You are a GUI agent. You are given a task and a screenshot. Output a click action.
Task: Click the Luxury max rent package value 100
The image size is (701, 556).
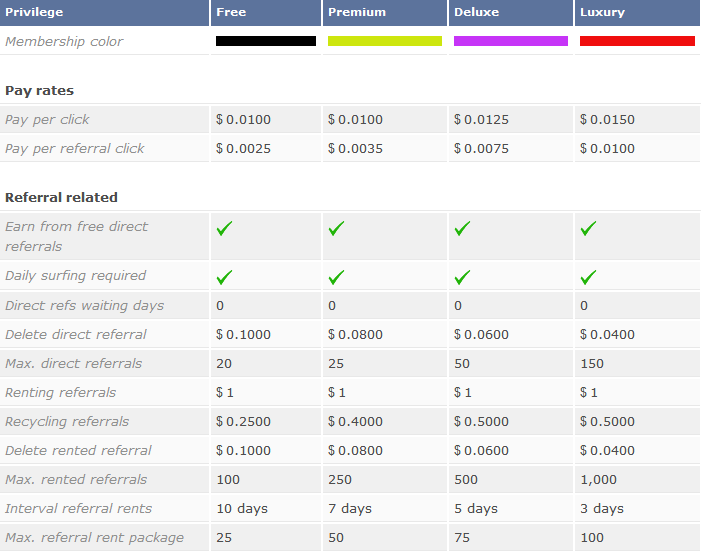tap(592, 538)
